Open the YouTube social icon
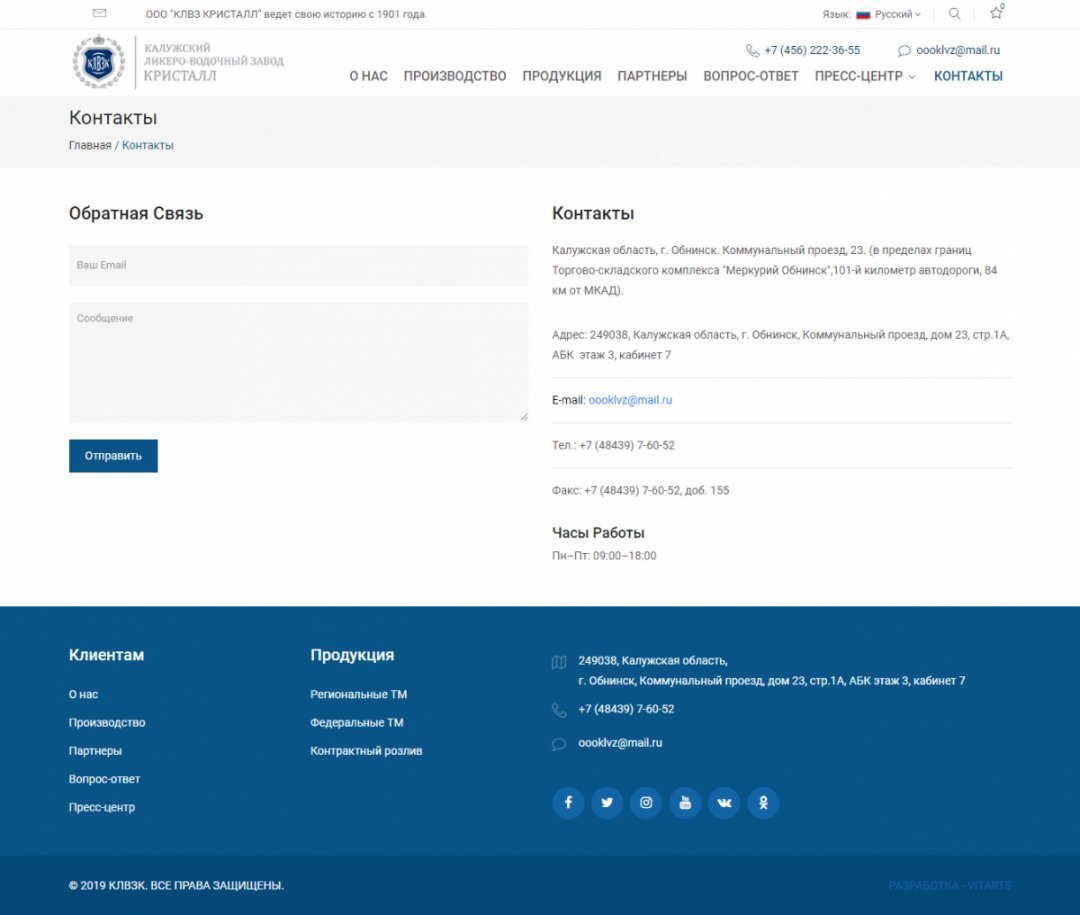This screenshot has width=1080, height=915. tap(685, 803)
